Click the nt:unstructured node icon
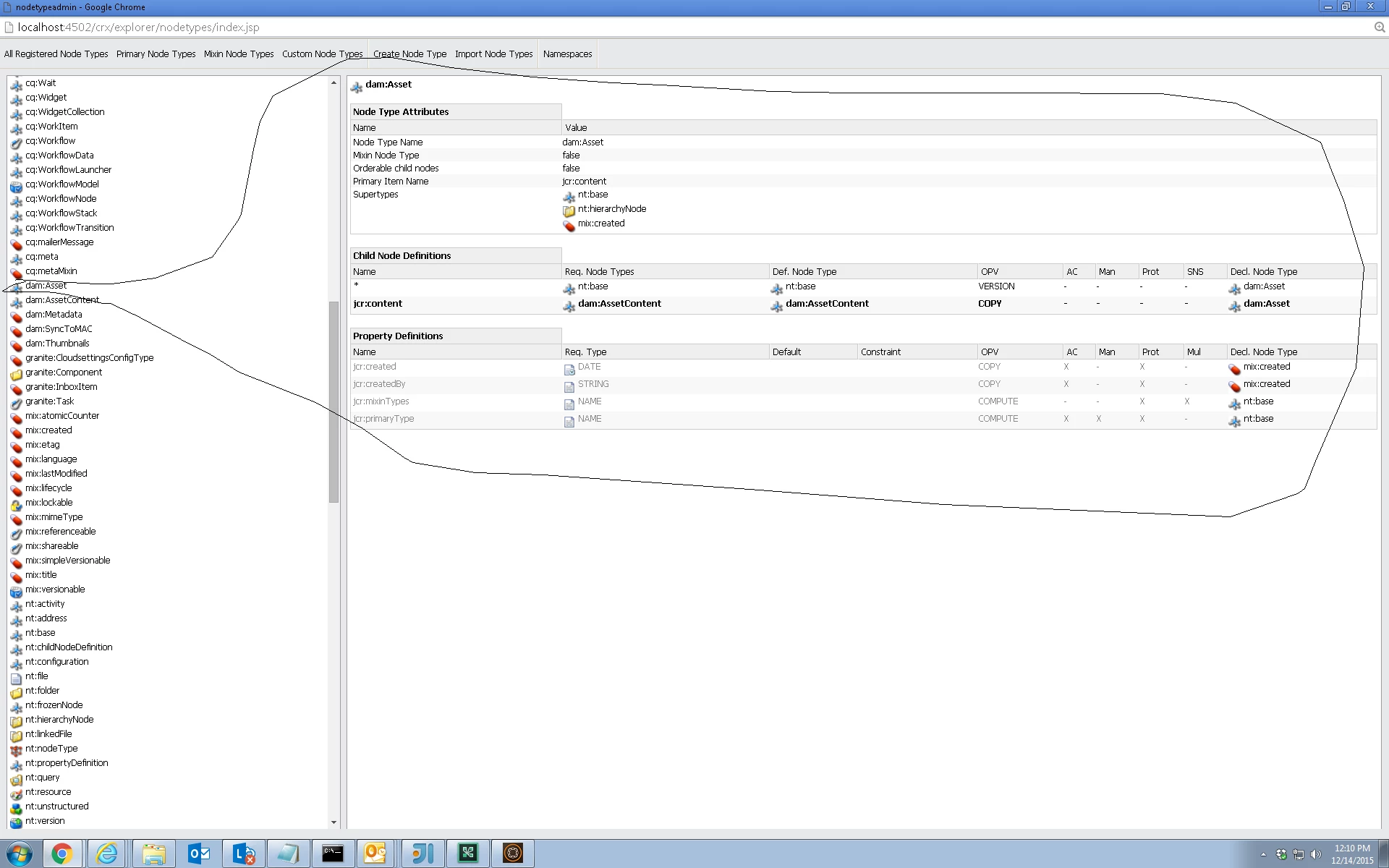Viewport: 1389px width, 868px height. [16, 808]
